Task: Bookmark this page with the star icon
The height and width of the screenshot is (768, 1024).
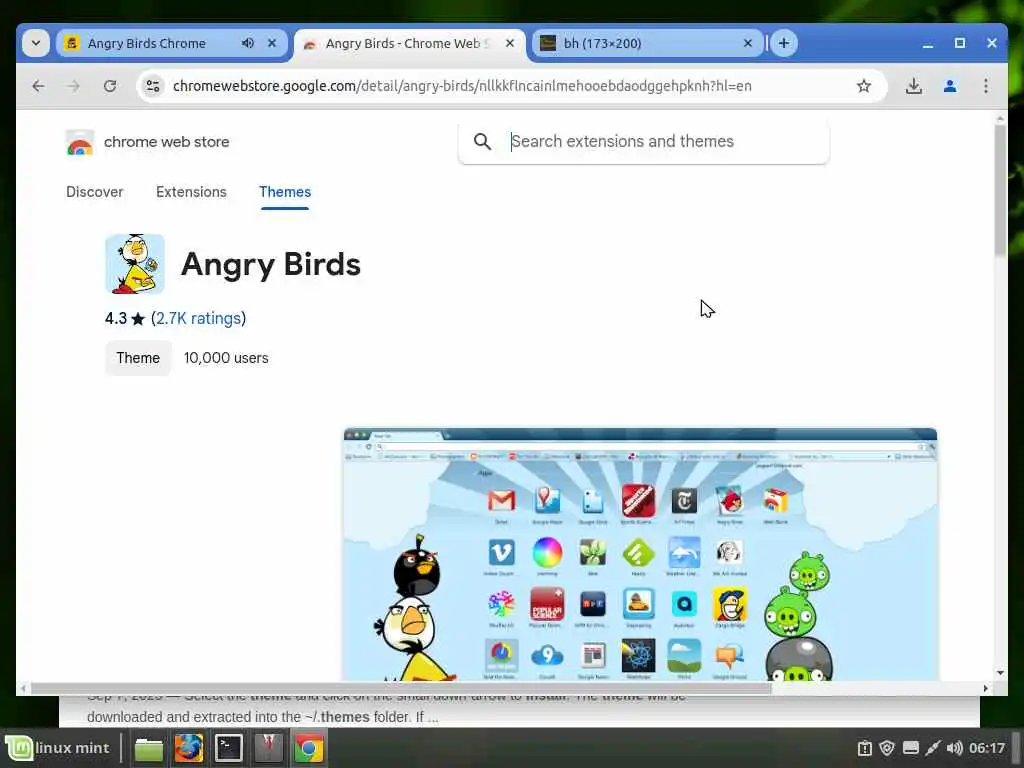Action: [x=863, y=86]
